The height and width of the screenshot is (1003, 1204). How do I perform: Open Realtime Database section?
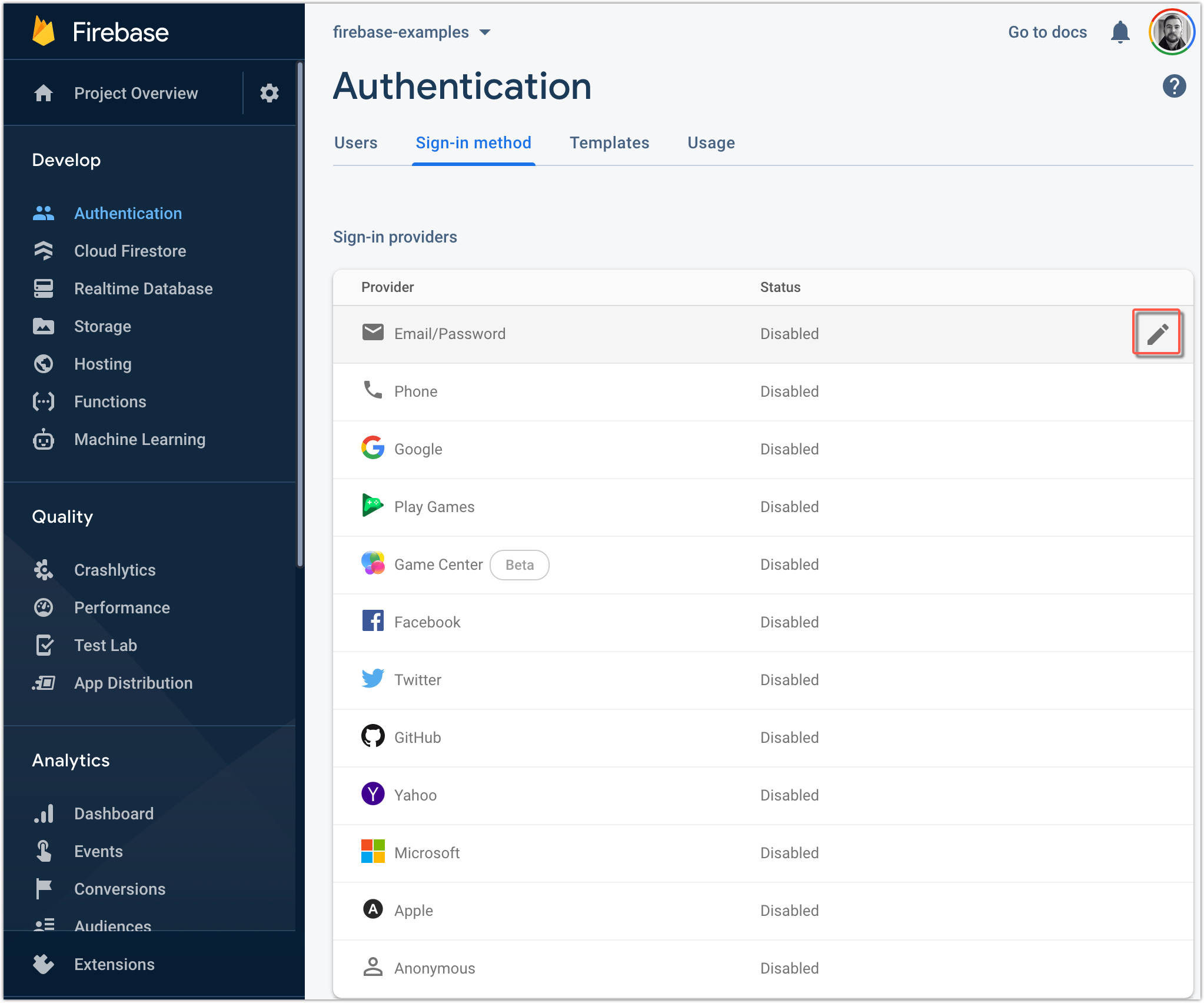point(144,288)
